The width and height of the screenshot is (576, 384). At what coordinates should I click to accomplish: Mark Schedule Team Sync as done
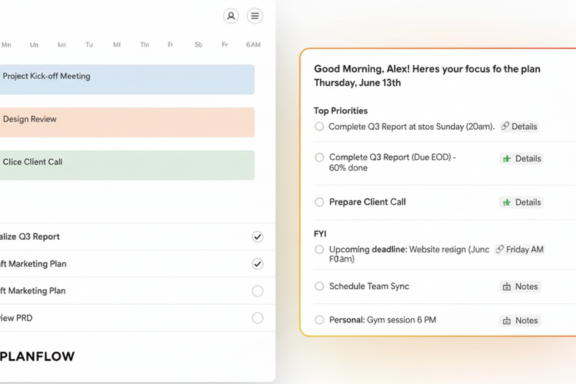pos(319,286)
